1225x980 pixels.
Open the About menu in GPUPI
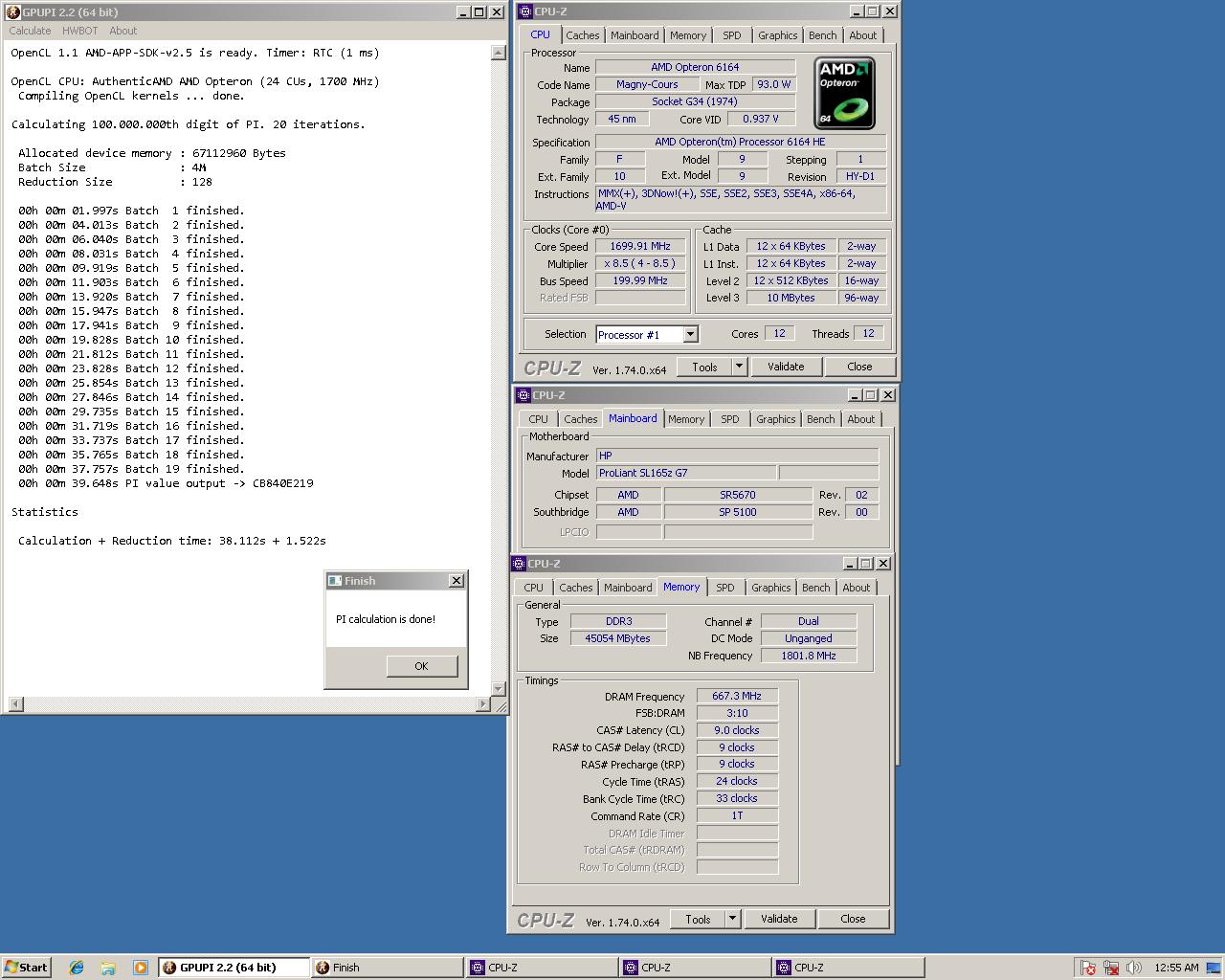click(123, 31)
